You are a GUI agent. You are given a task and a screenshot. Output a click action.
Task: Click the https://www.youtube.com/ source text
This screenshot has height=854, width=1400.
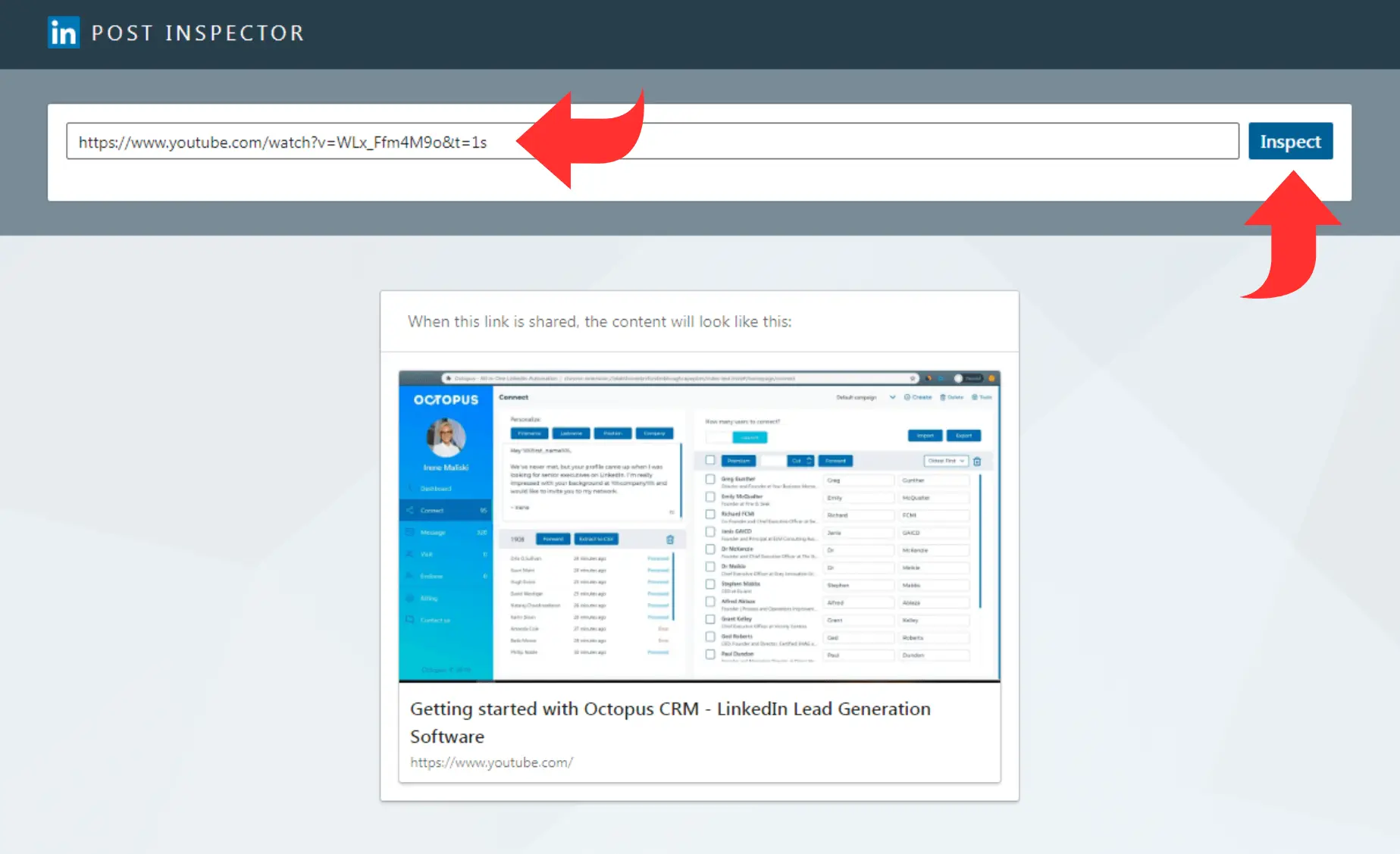pyautogui.click(x=491, y=762)
